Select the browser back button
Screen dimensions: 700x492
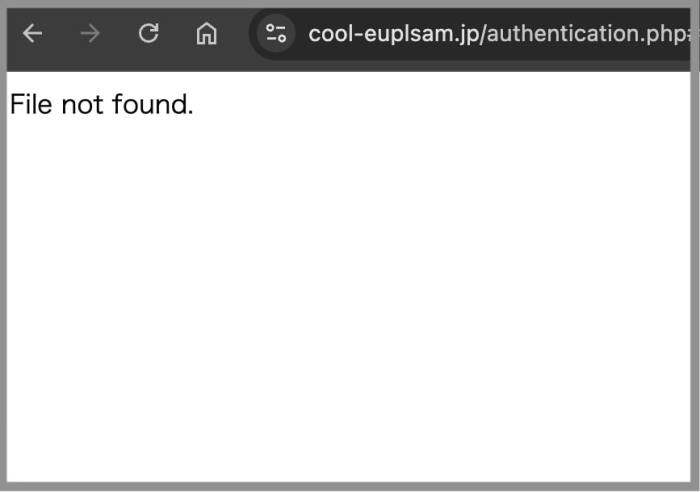coord(32,33)
